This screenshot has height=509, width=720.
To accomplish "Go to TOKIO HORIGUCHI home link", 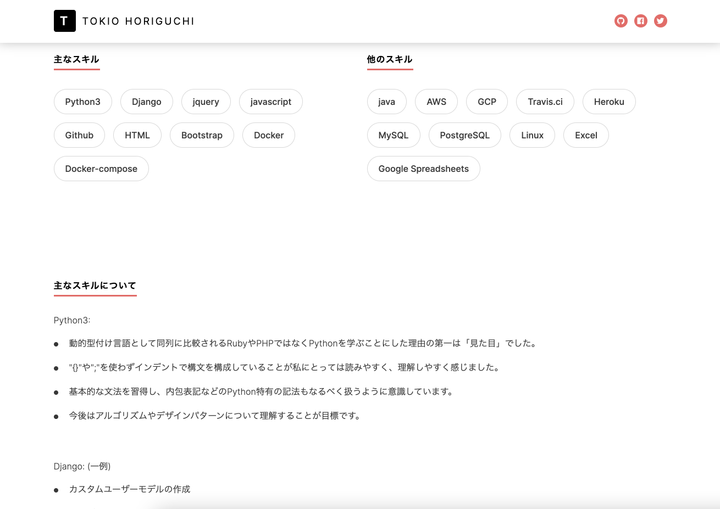I will [x=138, y=21].
